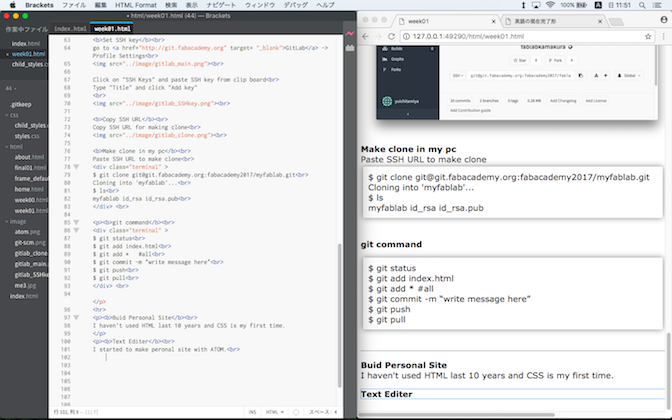
Task: Open HTML language dropdown in status bar
Action: pos(274,412)
